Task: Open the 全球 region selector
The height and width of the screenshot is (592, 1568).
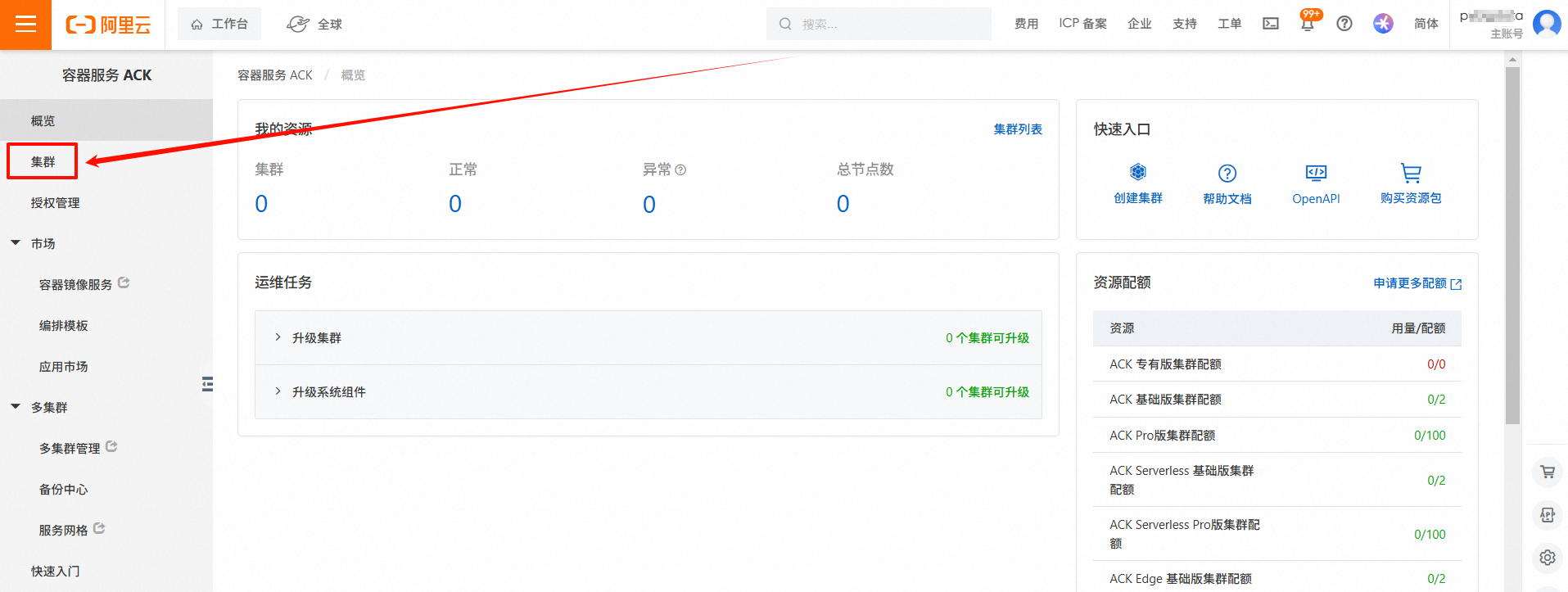Action: tap(314, 24)
